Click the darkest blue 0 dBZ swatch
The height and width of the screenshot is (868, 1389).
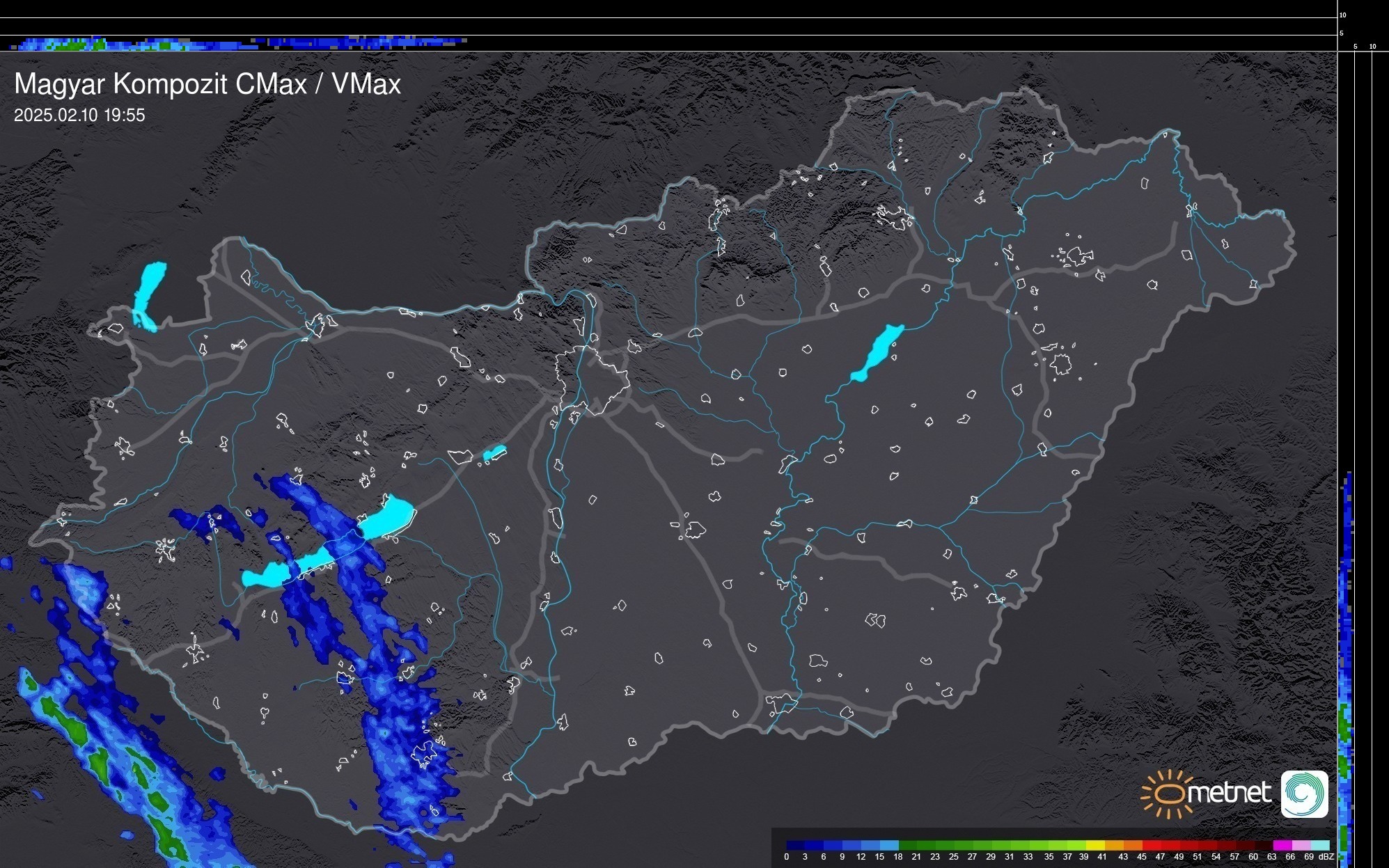pyautogui.click(x=795, y=845)
